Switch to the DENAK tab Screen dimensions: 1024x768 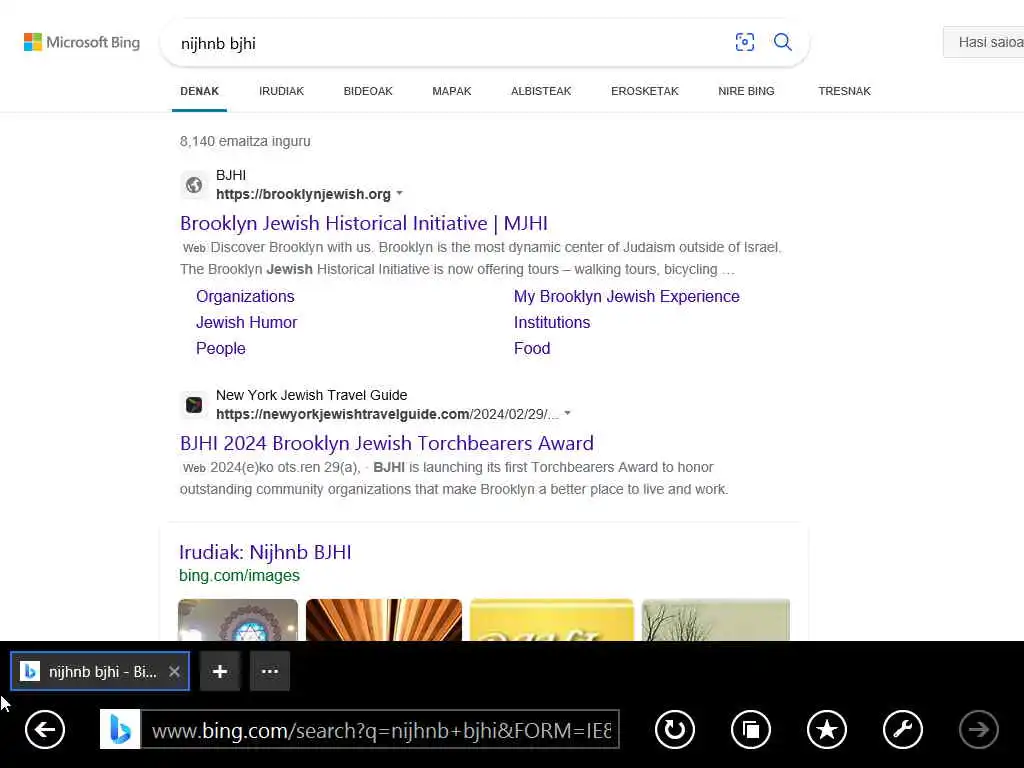click(199, 91)
